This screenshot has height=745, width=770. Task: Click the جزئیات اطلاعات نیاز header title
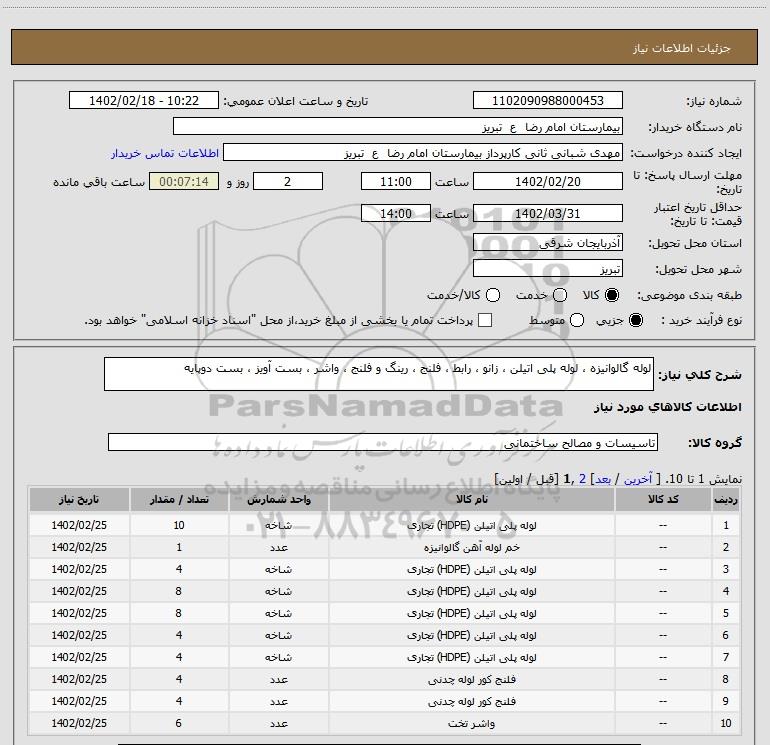tap(682, 48)
